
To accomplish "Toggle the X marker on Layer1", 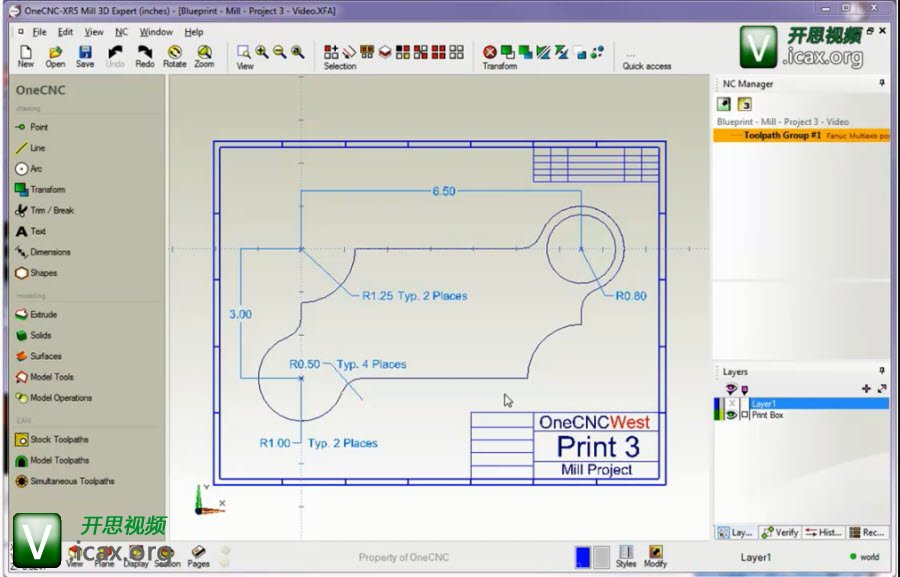I will point(732,404).
